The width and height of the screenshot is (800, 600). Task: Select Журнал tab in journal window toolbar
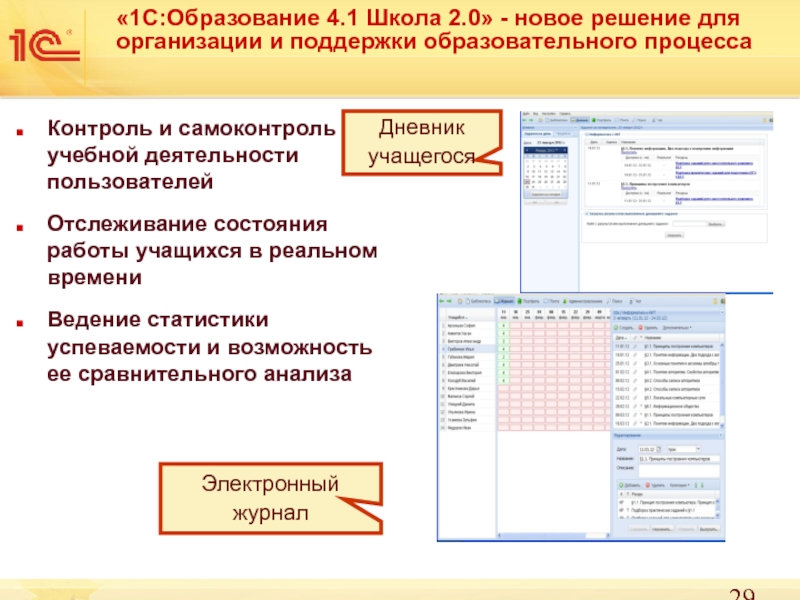pyautogui.click(x=504, y=301)
